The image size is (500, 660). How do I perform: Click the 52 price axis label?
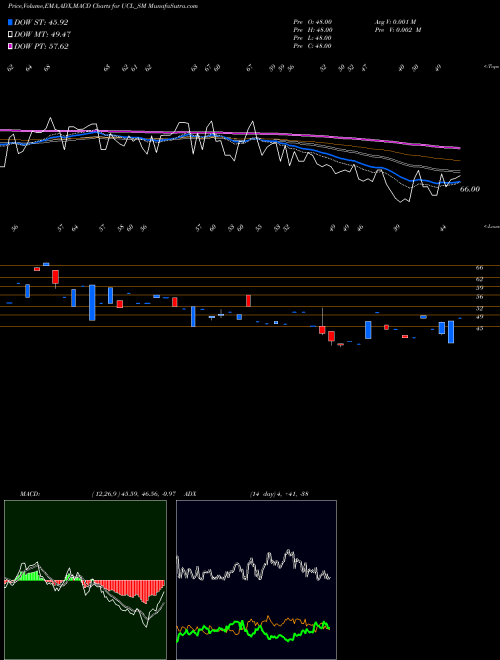(x=479, y=309)
